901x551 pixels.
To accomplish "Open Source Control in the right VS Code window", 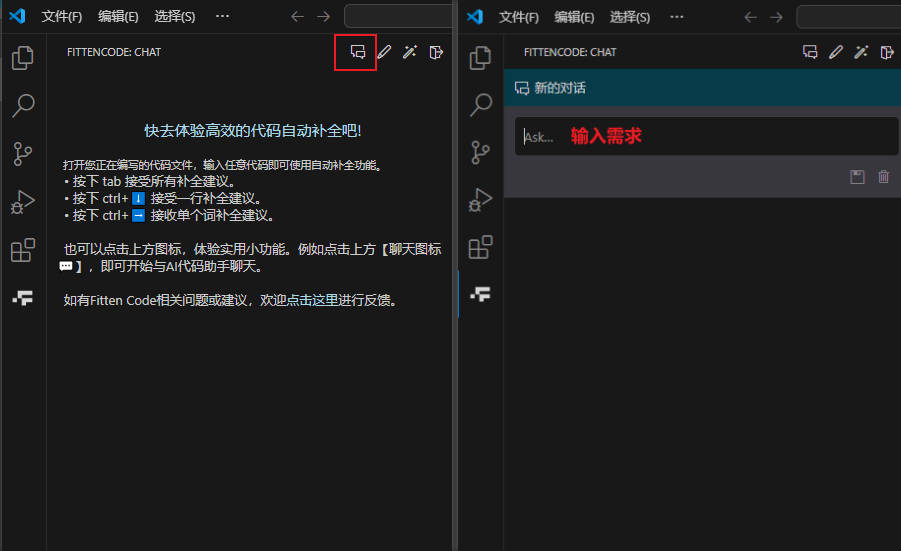I will [x=480, y=153].
